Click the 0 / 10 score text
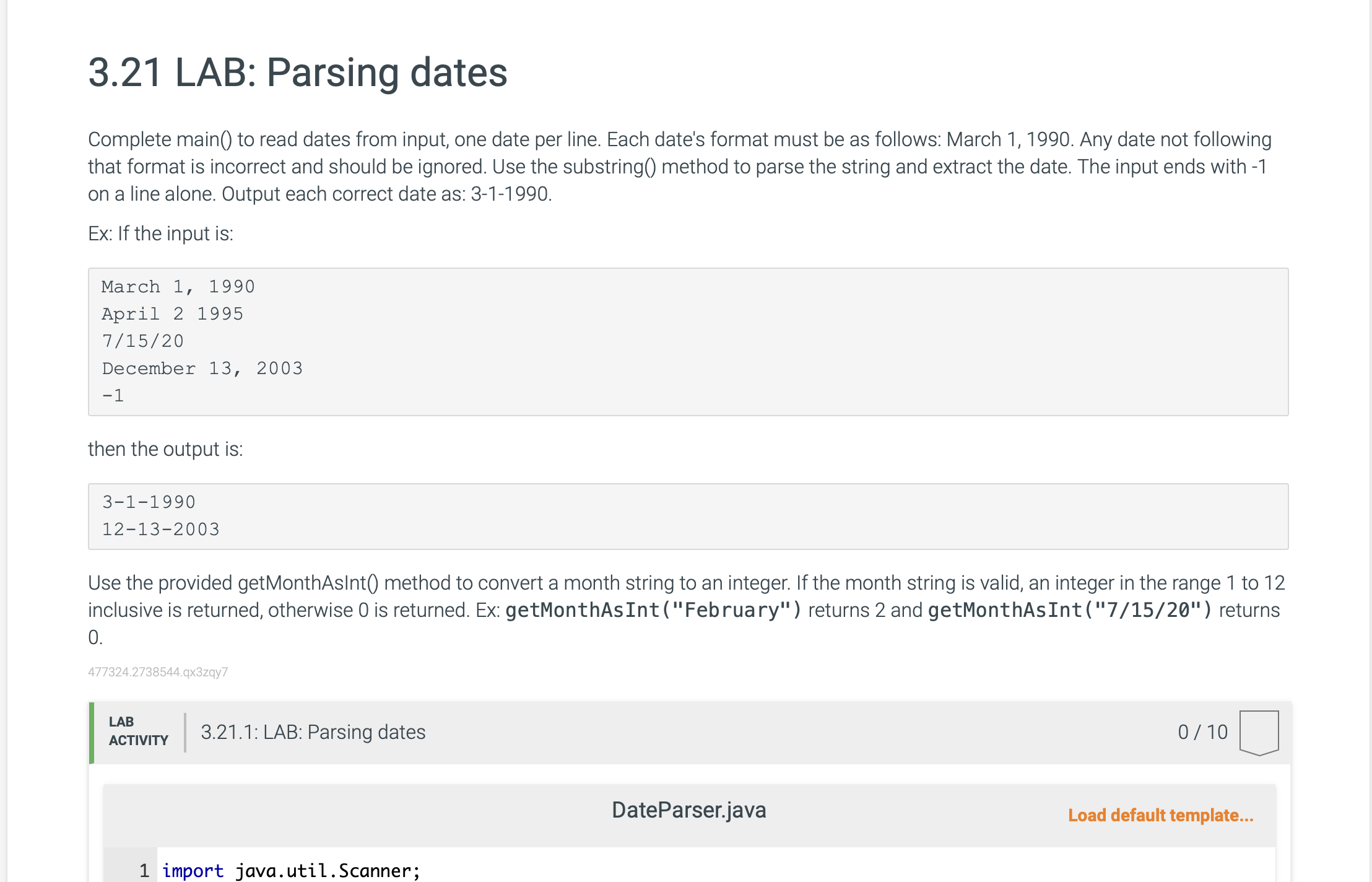This screenshot has width=1372, height=882. point(1202,732)
